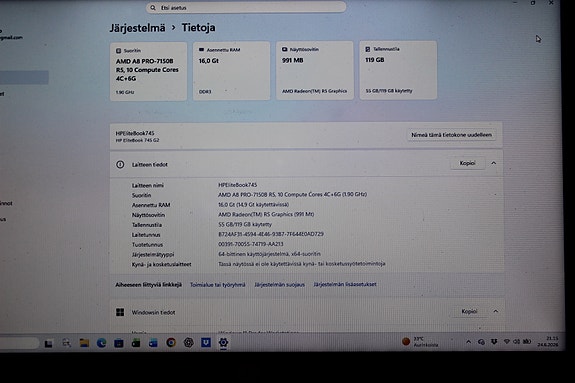Open the Outlook taskbar icon
Image resolution: width=575 pixels, height=383 pixels.
point(153,343)
